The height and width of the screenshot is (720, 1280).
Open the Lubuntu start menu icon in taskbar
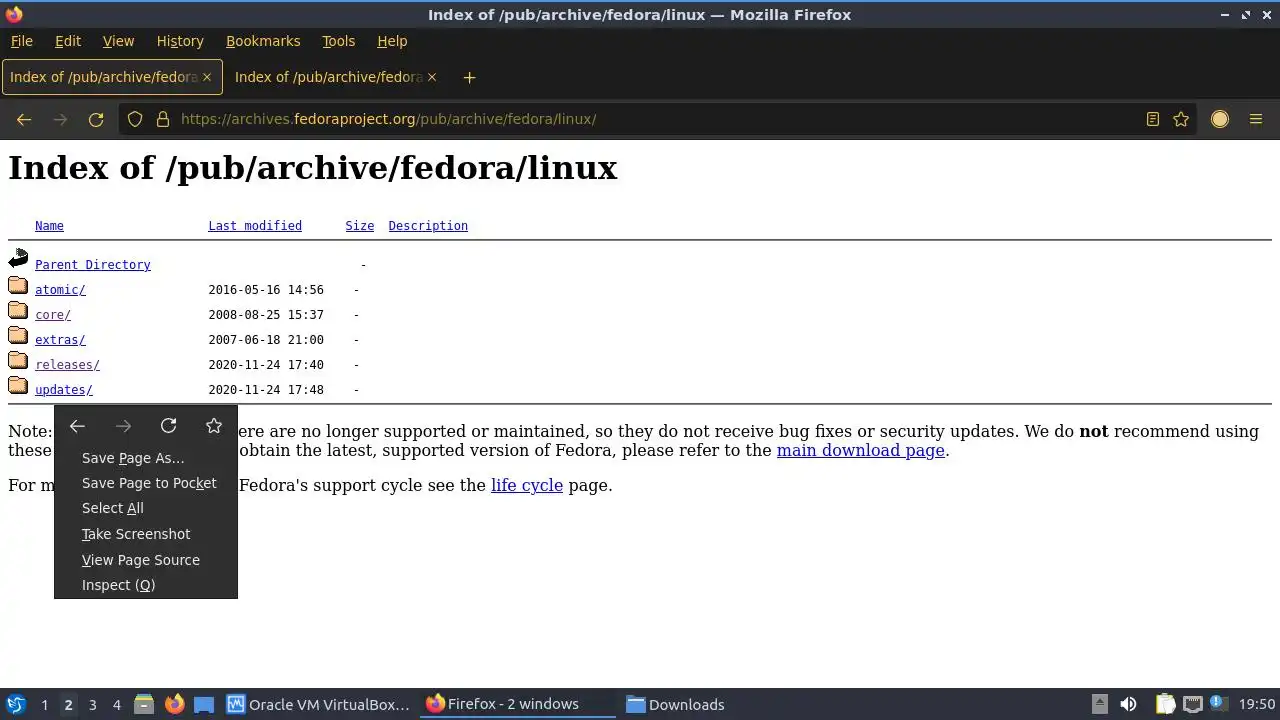(x=16, y=704)
